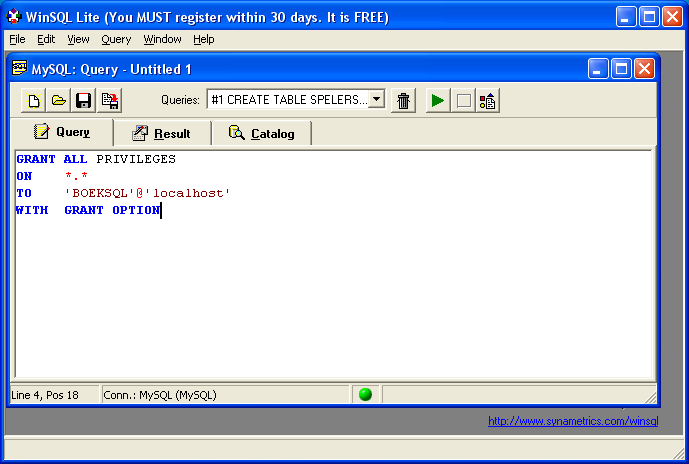Open the Query menu
The image size is (689, 464).
point(116,40)
